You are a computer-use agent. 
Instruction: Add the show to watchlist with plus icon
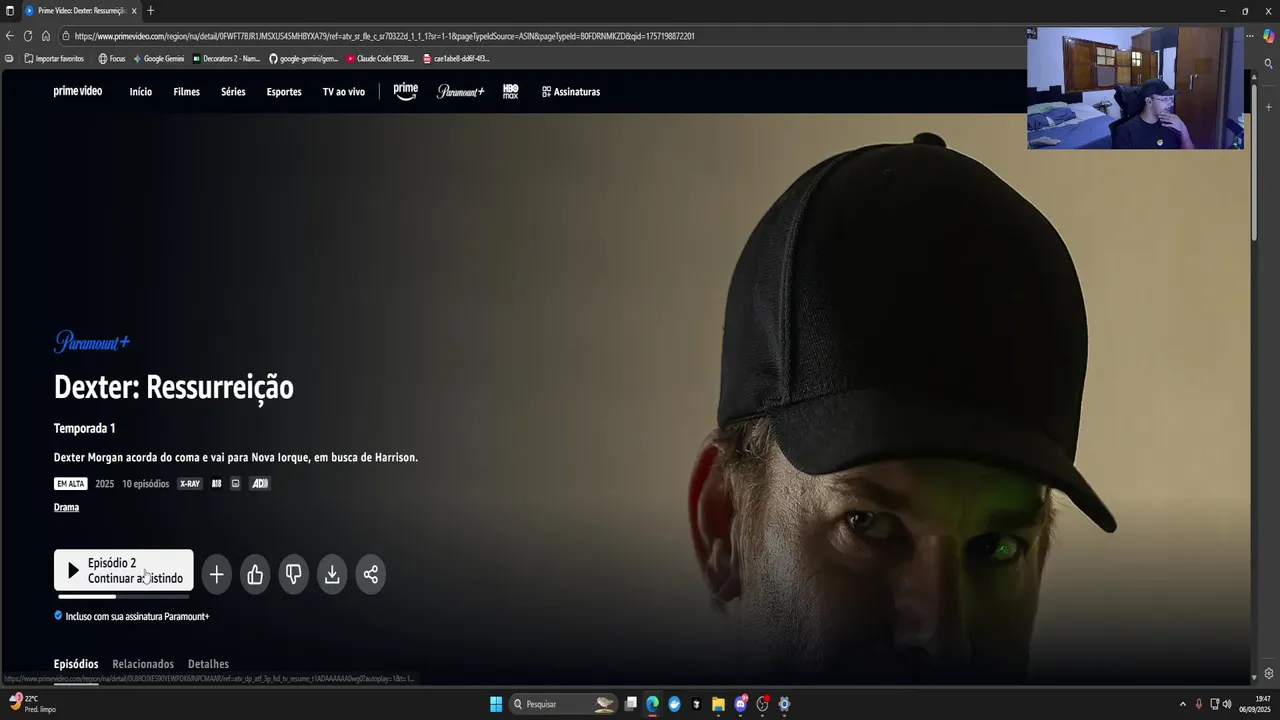point(217,574)
